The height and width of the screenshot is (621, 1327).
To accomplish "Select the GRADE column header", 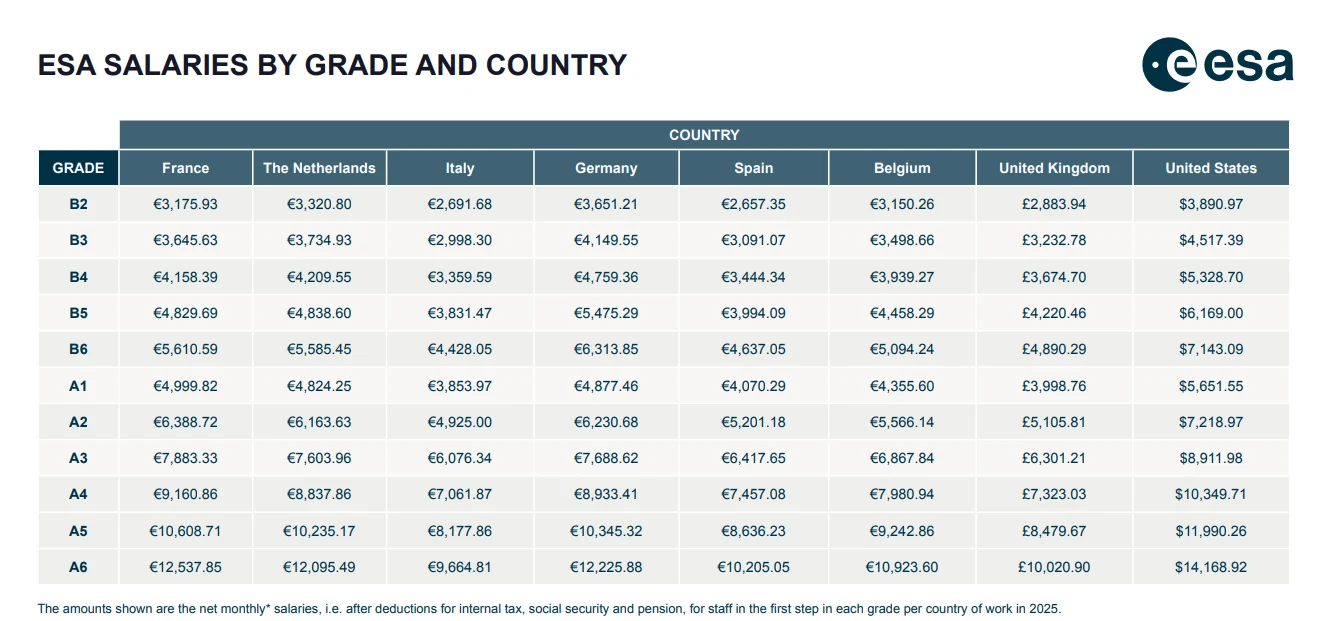I will pyautogui.click(x=78, y=168).
